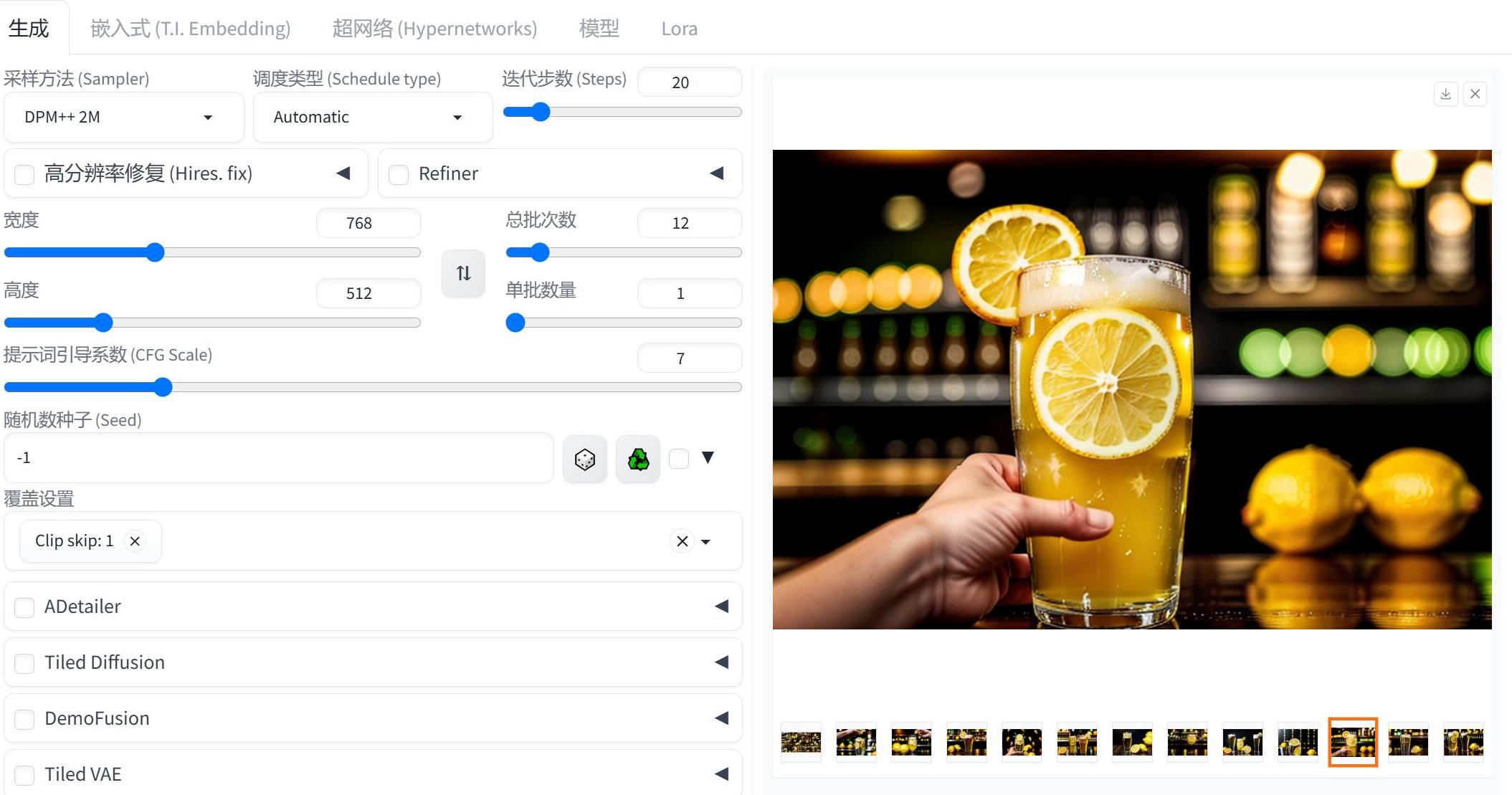Clear all override settings with X

[682, 541]
